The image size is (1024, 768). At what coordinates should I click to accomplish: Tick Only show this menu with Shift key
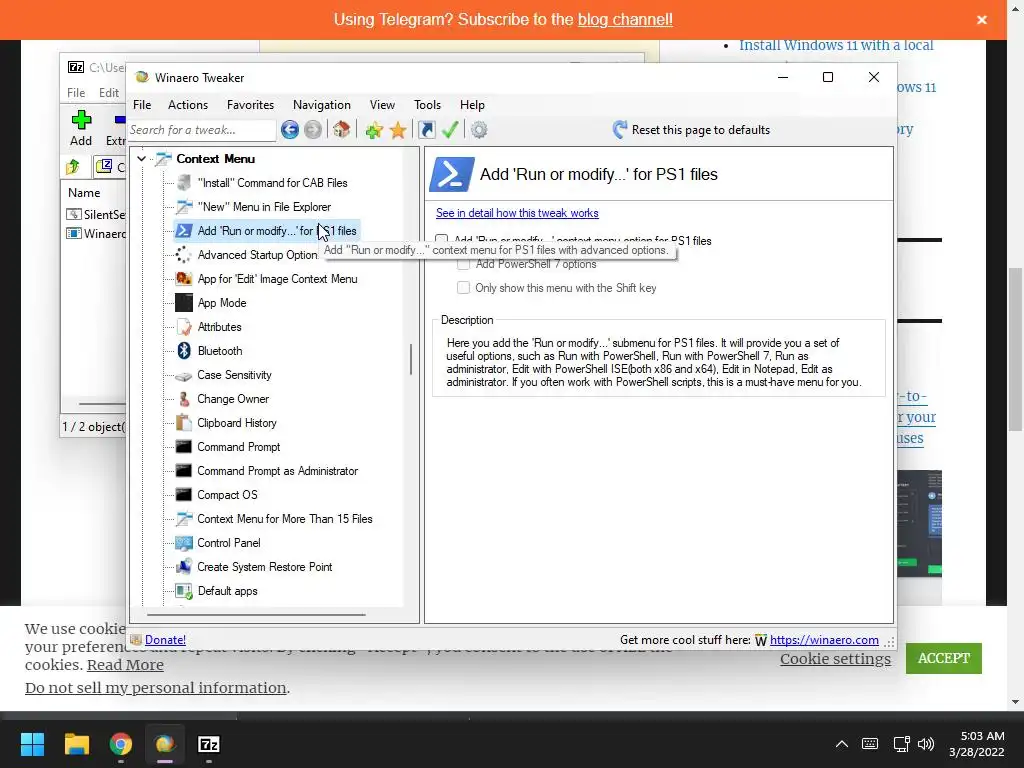click(x=463, y=288)
